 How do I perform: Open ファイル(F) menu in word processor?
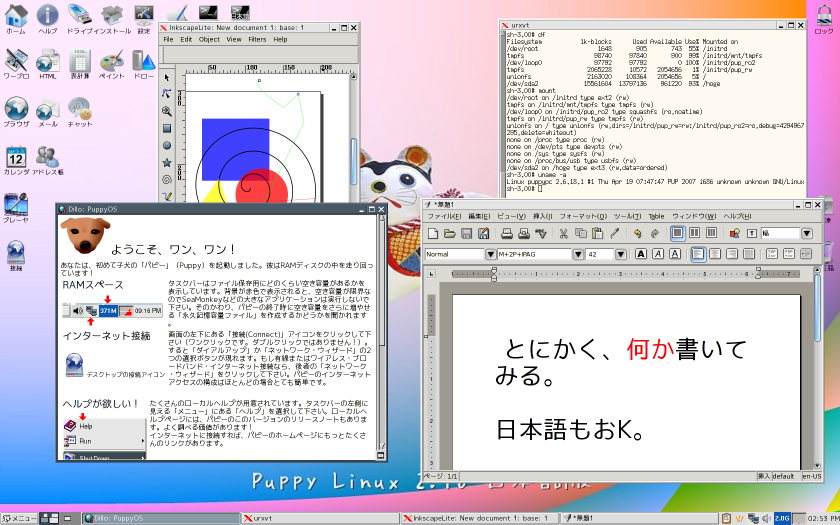click(444, 216)
